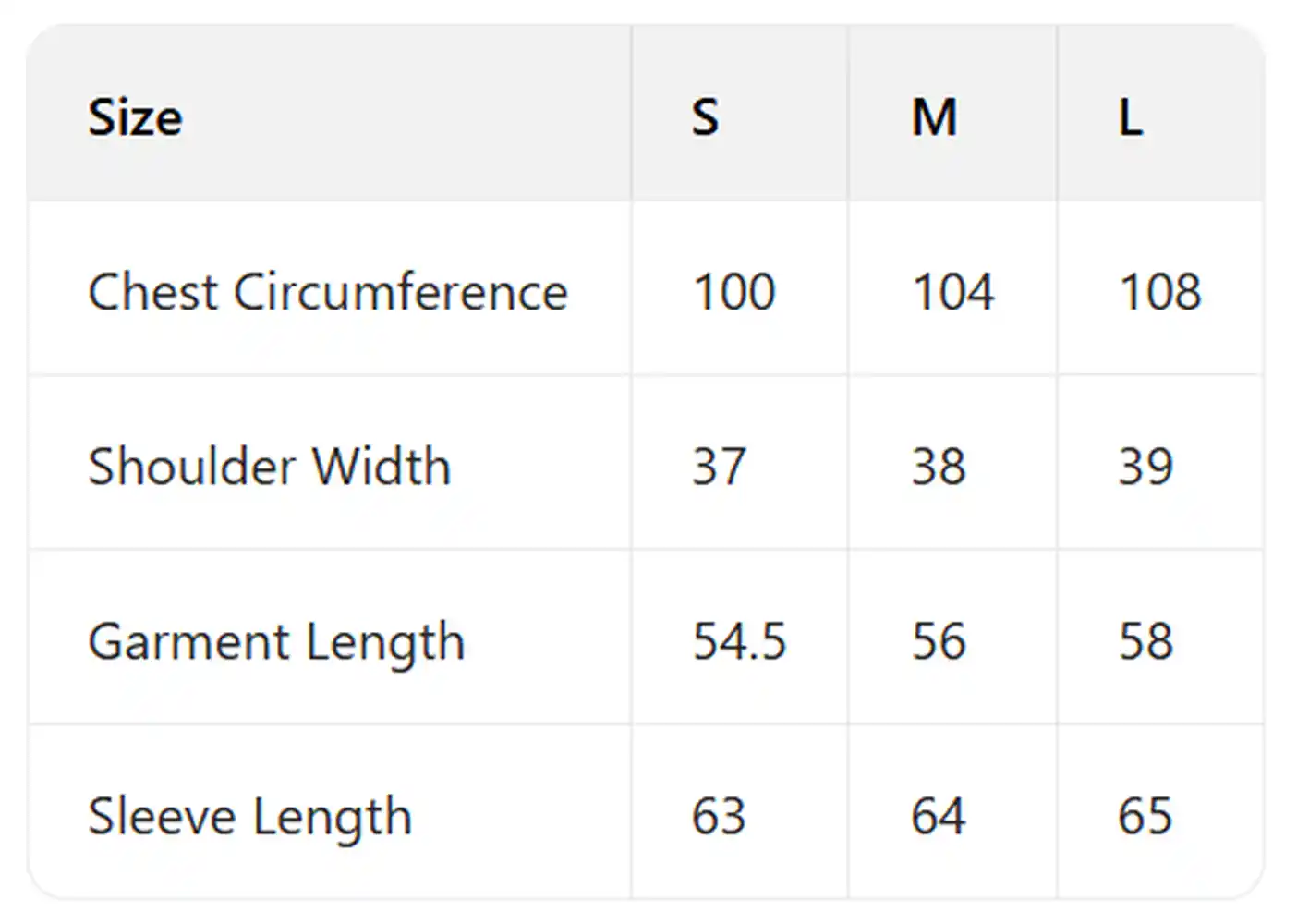Select chest value 104 for size M
Screen dimensions: 1297x924
point(952,292)
